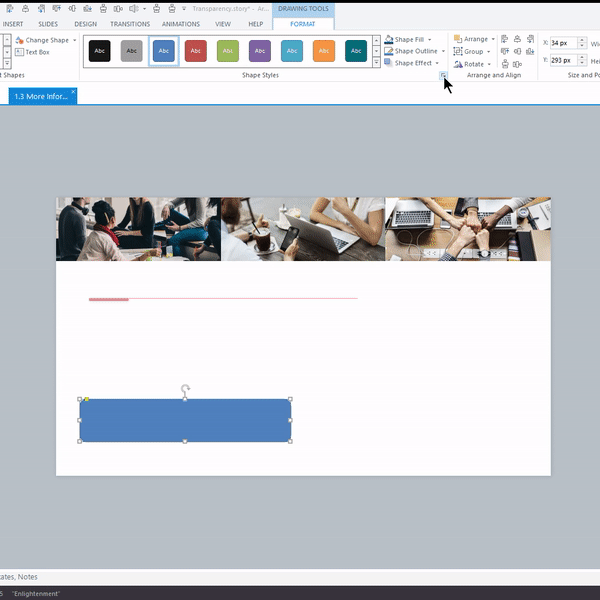
Task: Open the Group dropdown arrow
Action: 489,52
